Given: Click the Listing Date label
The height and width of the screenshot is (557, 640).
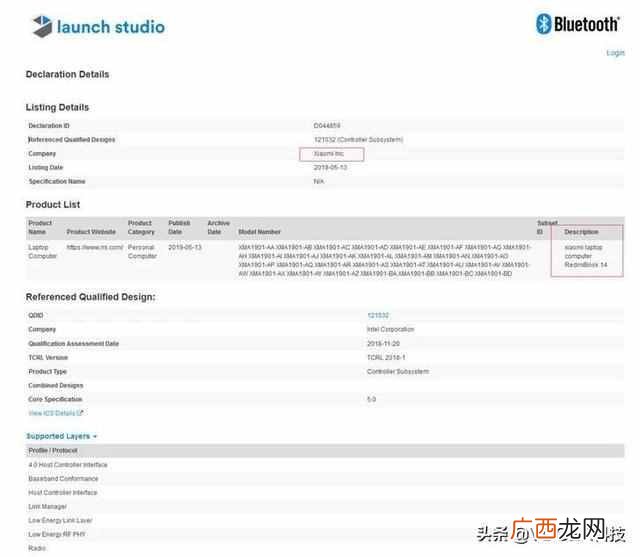Looking at the screenshot, I should tap(46, 168).
